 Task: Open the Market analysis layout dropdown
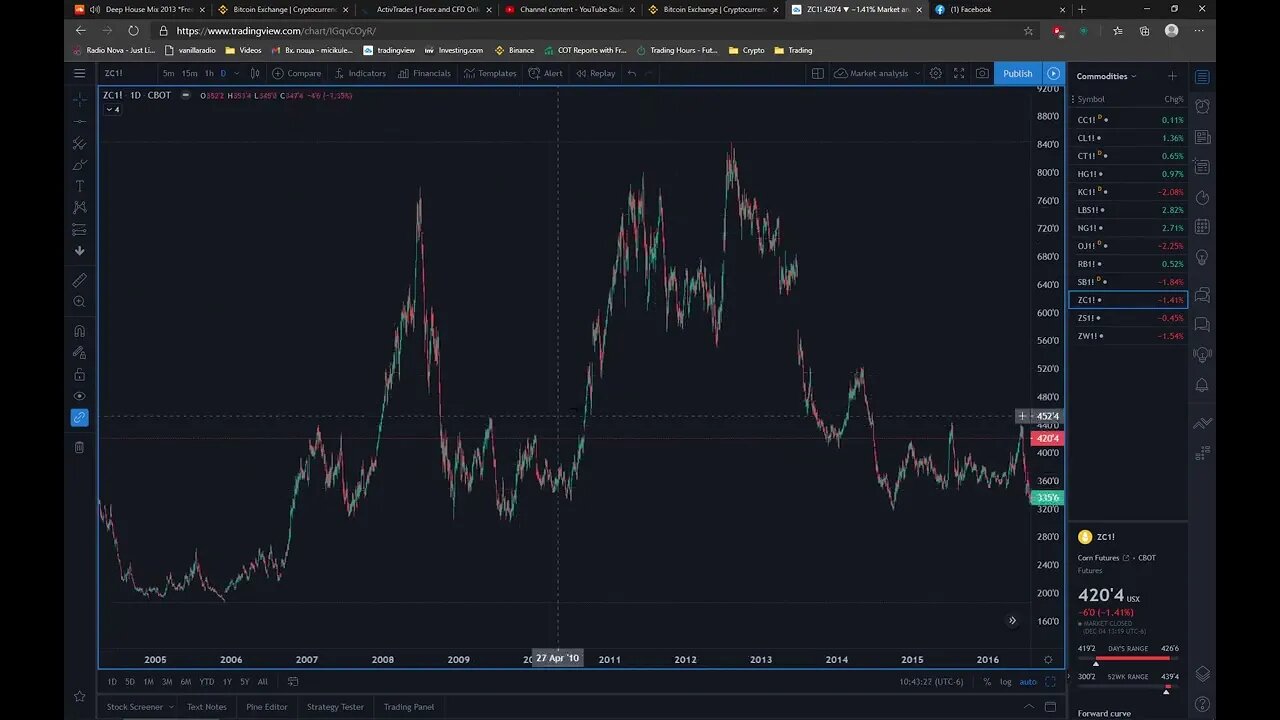877,73
